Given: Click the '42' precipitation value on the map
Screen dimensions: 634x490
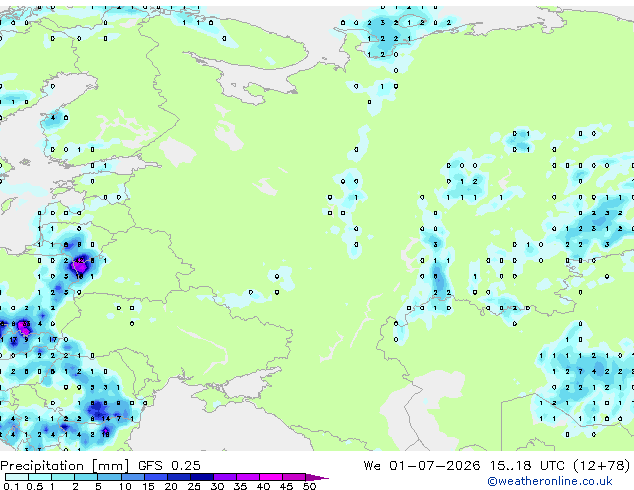Looking at the screenshot, I should coord(79,261).
